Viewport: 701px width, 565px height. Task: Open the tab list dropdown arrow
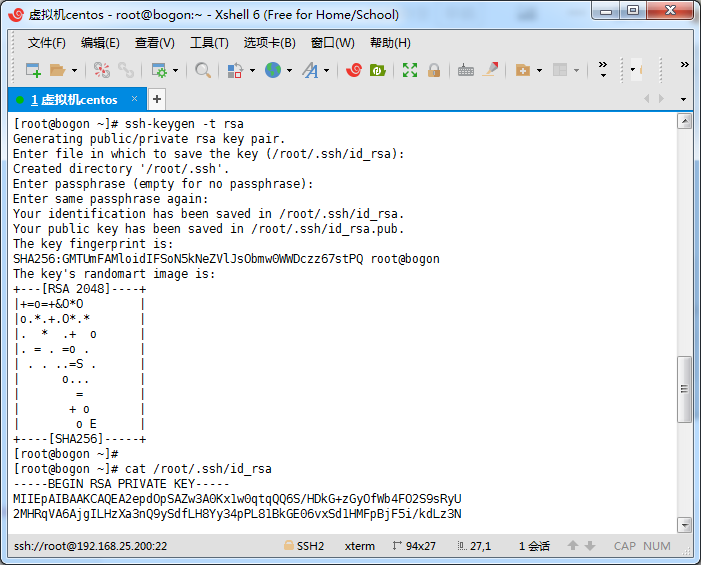(683, 99)
